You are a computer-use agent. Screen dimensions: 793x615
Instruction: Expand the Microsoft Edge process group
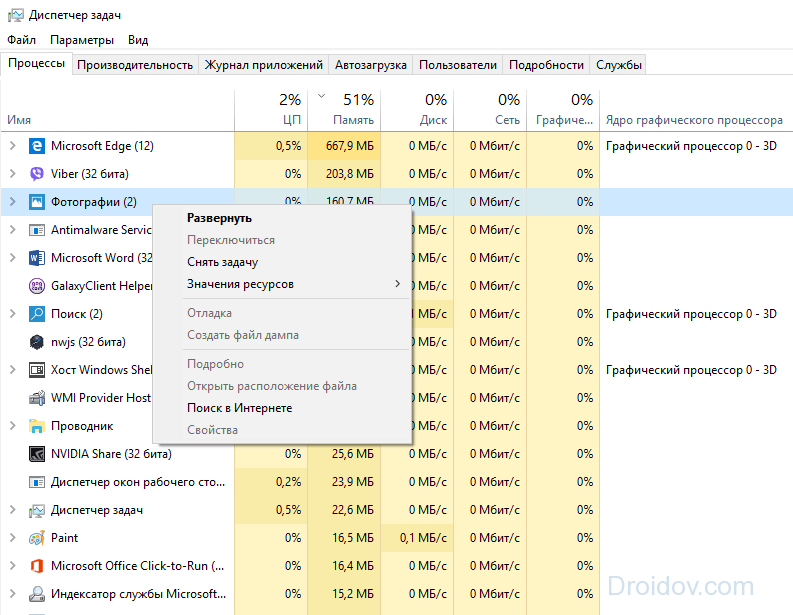coord(13,146)
